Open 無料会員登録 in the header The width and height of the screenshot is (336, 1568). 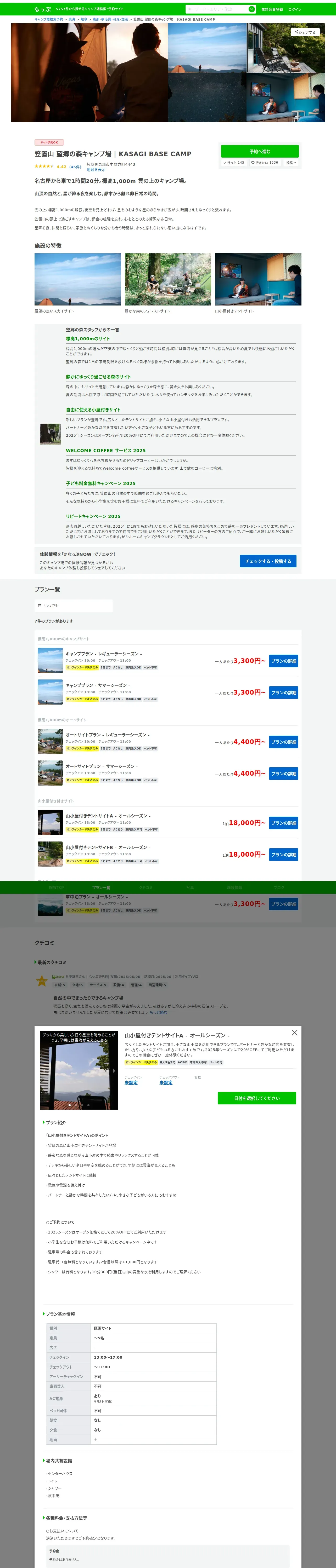[x=272, y=9]
